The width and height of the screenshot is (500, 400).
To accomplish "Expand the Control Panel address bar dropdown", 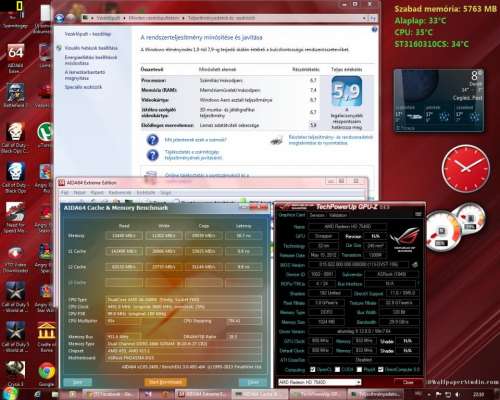I will click(364, 18).
